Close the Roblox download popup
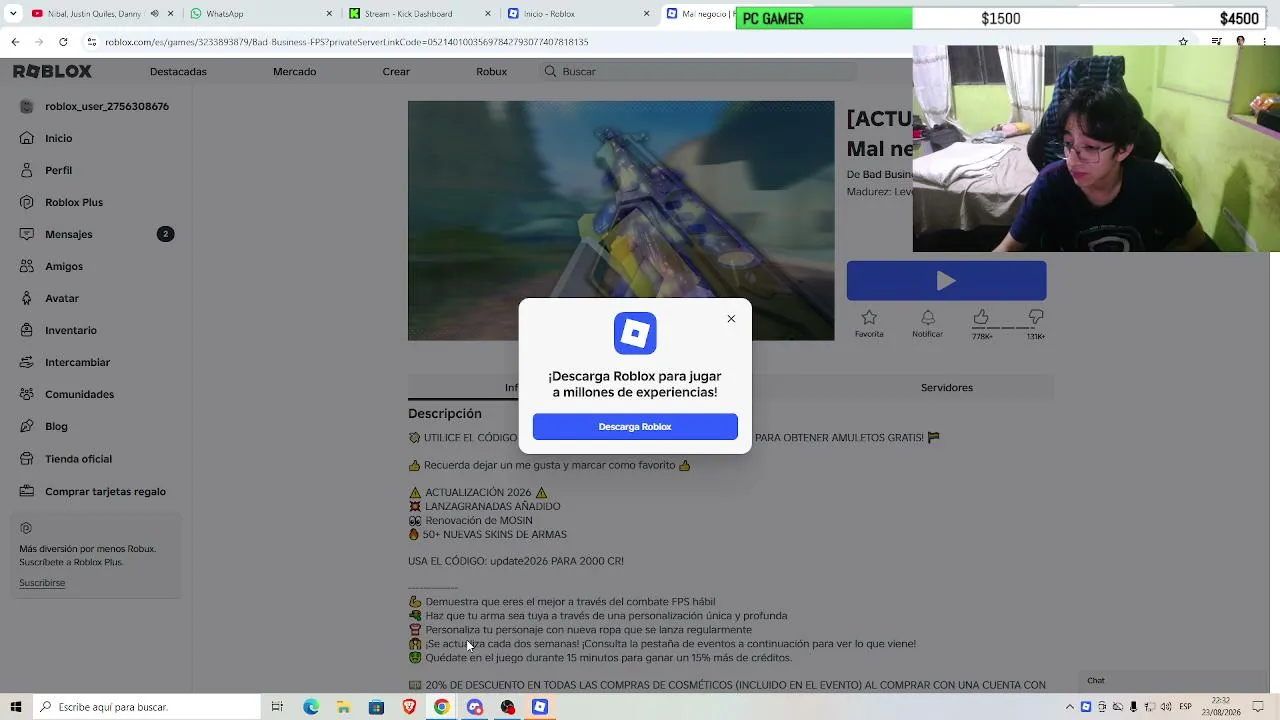This screenshot has height=720, width=1280. coord(731,319)
